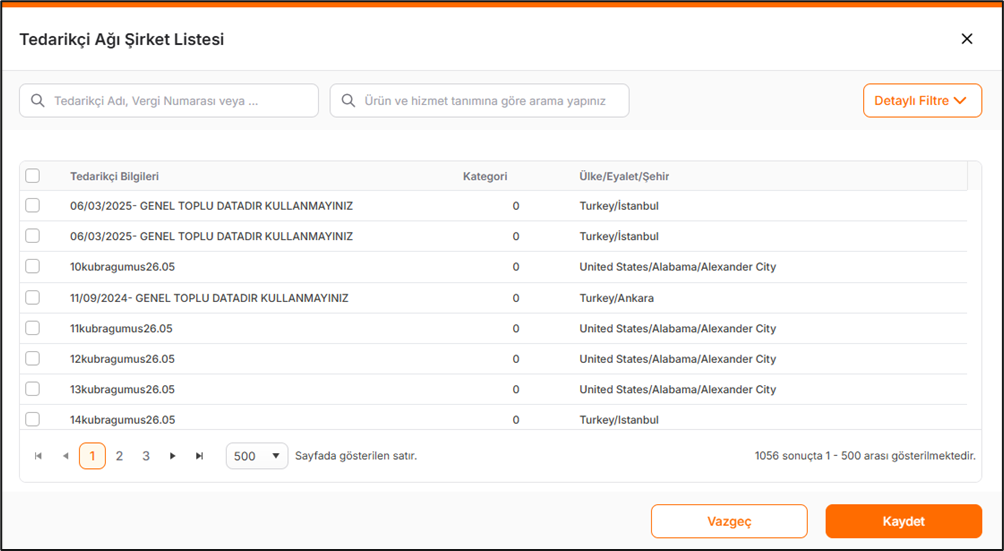Image resolution: width=1004 pixels, height=551 pixels.
Task: Close the Tedarikçi Ağı Şirket Listesi dialog
Action: point(966,39)
